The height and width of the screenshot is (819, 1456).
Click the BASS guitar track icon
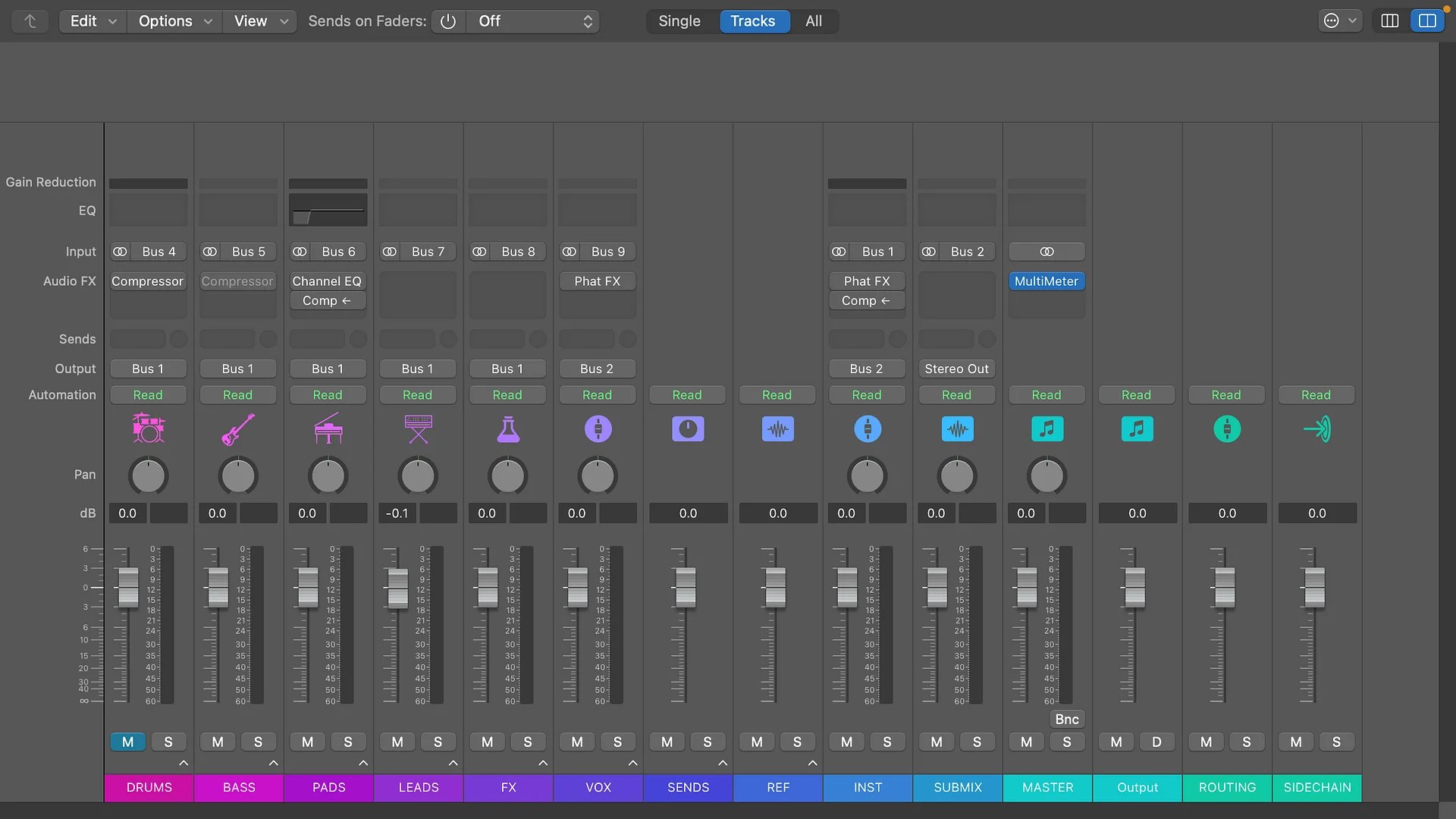(238, 429)
